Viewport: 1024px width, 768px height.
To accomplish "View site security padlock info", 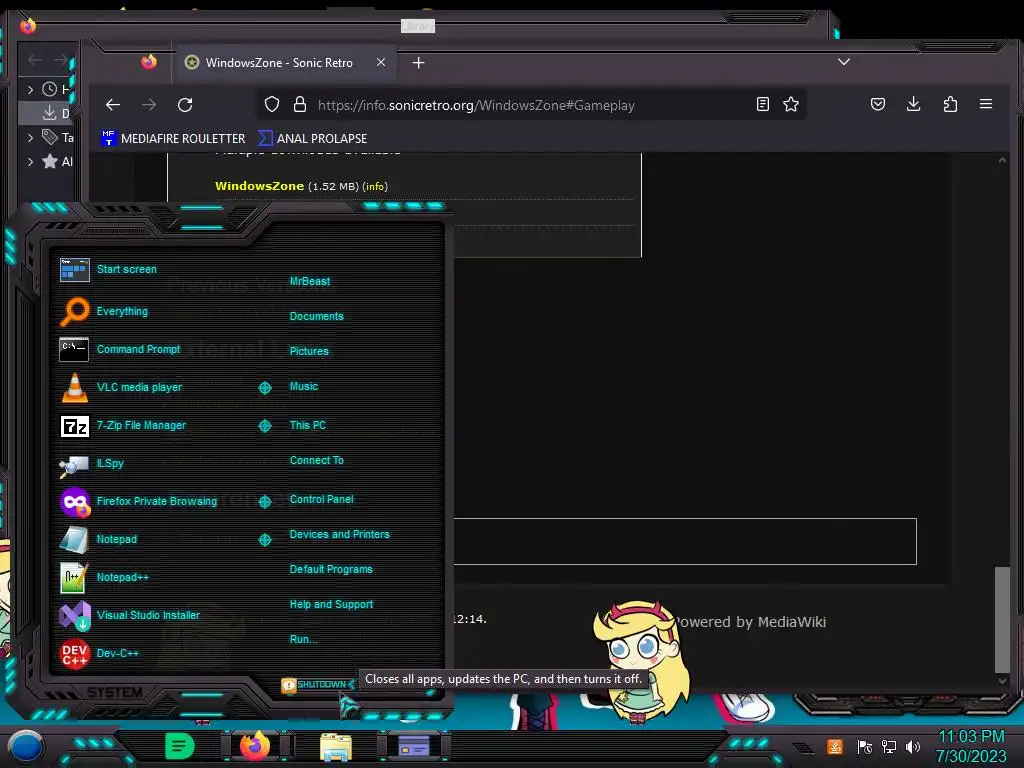I will click(x=300, y=104).
